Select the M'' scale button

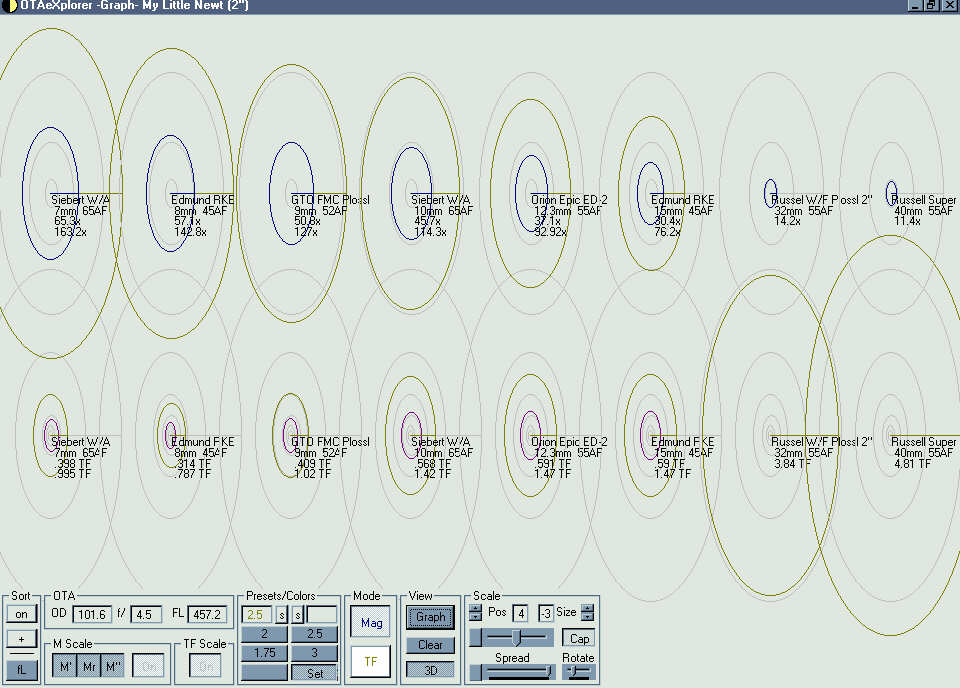click(113, 666)
